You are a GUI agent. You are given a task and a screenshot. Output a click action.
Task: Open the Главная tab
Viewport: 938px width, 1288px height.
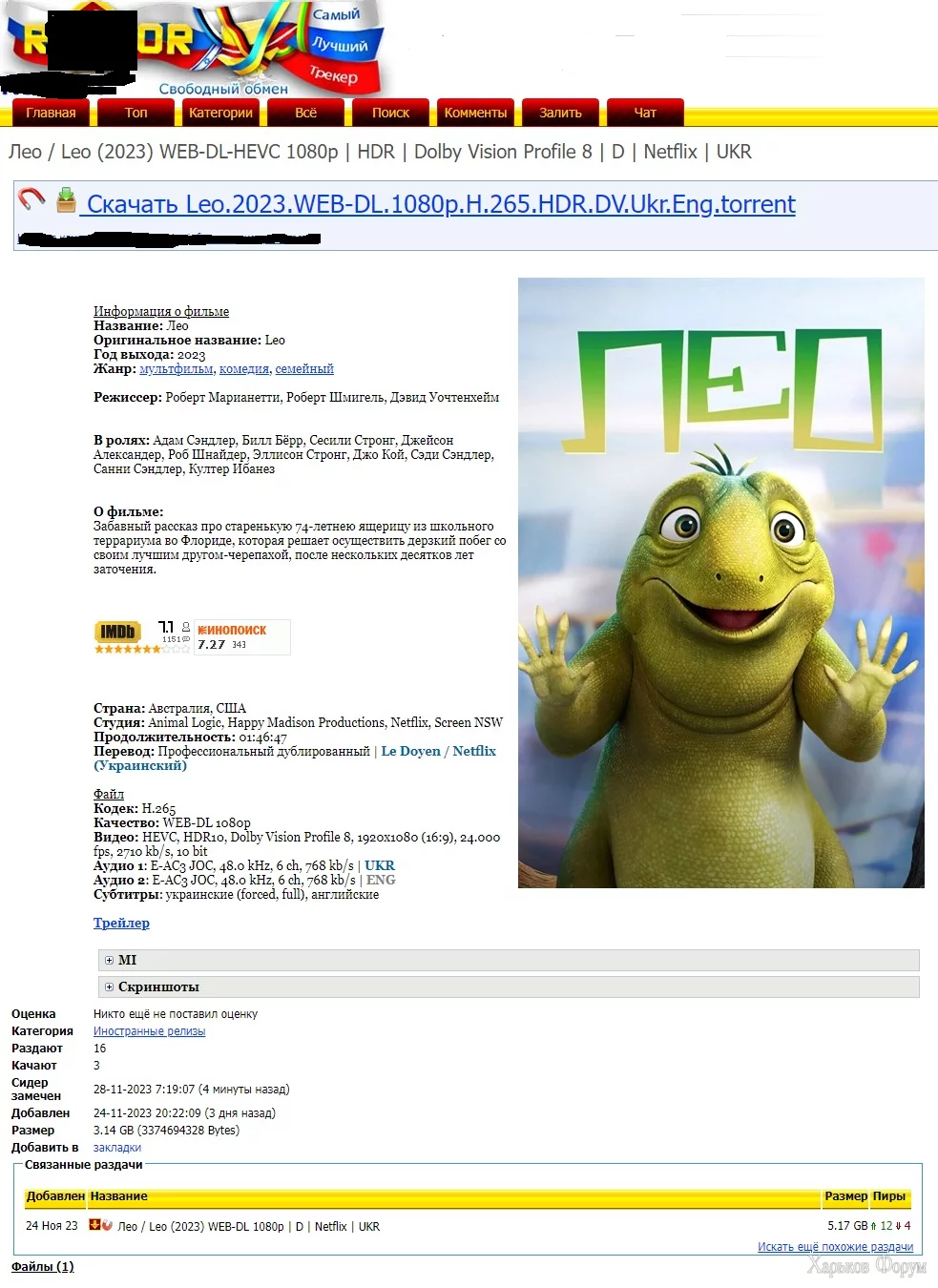click(x=51, y=113)
